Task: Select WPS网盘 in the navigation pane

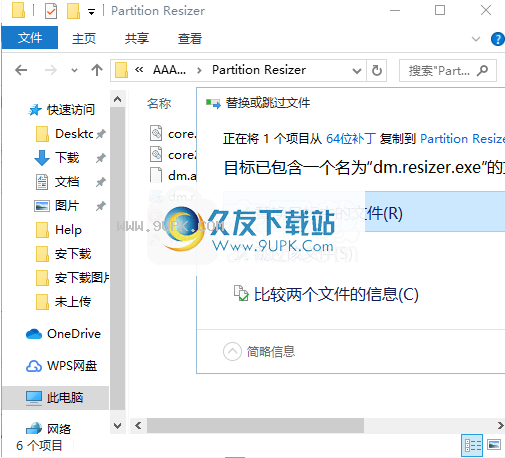Action: (62, 366)
